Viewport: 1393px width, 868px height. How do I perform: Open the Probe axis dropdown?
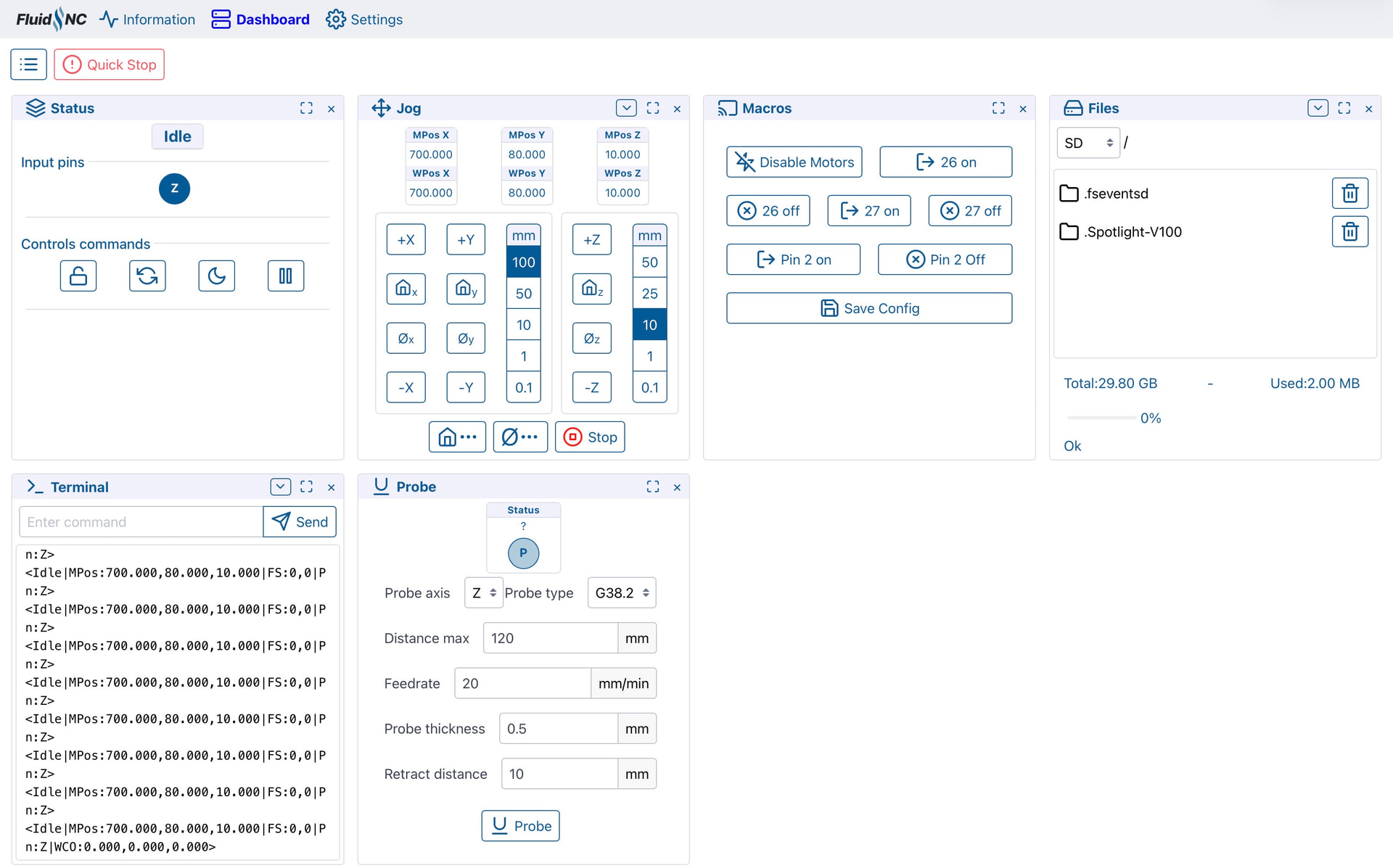coord(483,593)
